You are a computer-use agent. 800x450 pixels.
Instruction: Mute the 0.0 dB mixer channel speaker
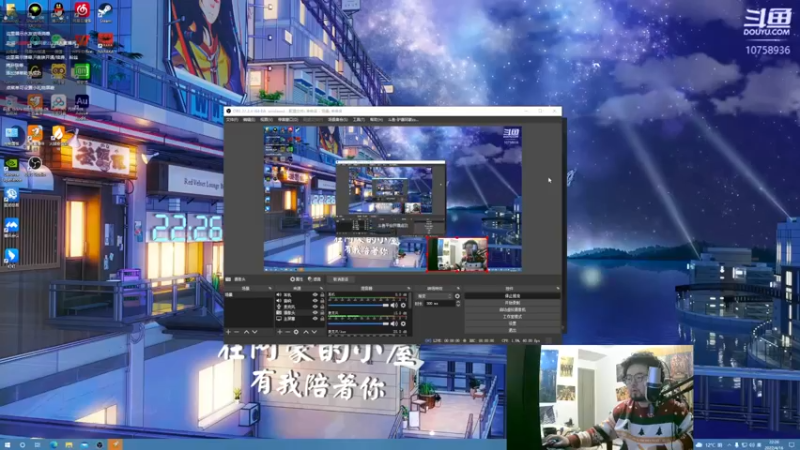coord(394,305)
